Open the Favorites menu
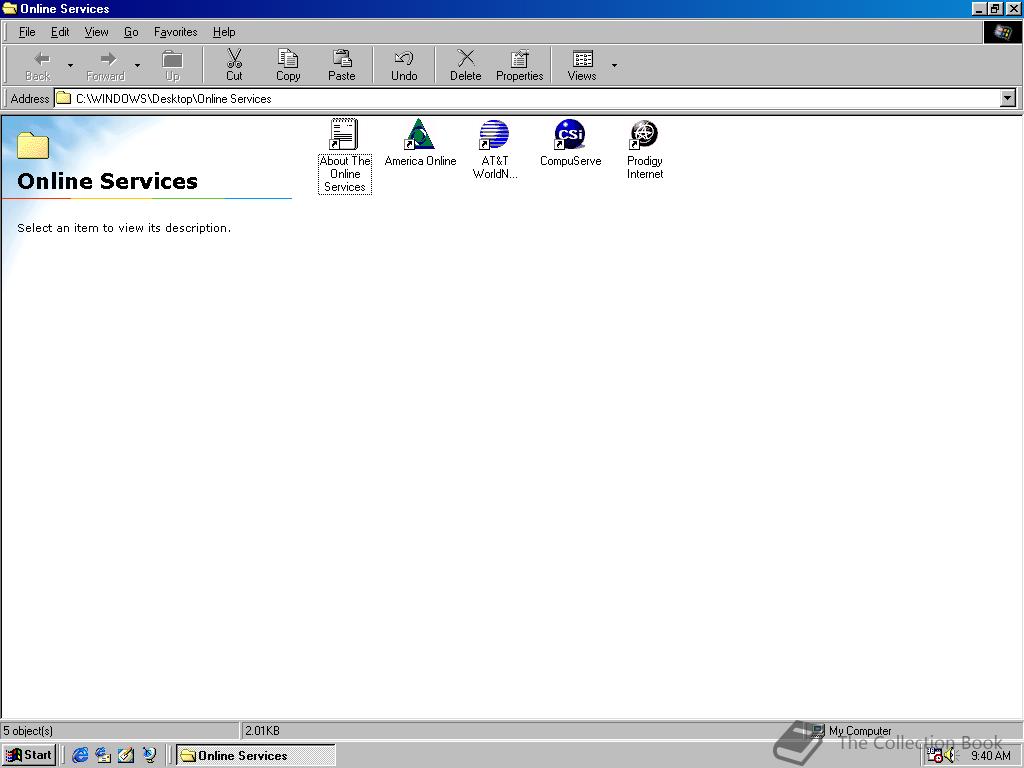 (176, 32)
